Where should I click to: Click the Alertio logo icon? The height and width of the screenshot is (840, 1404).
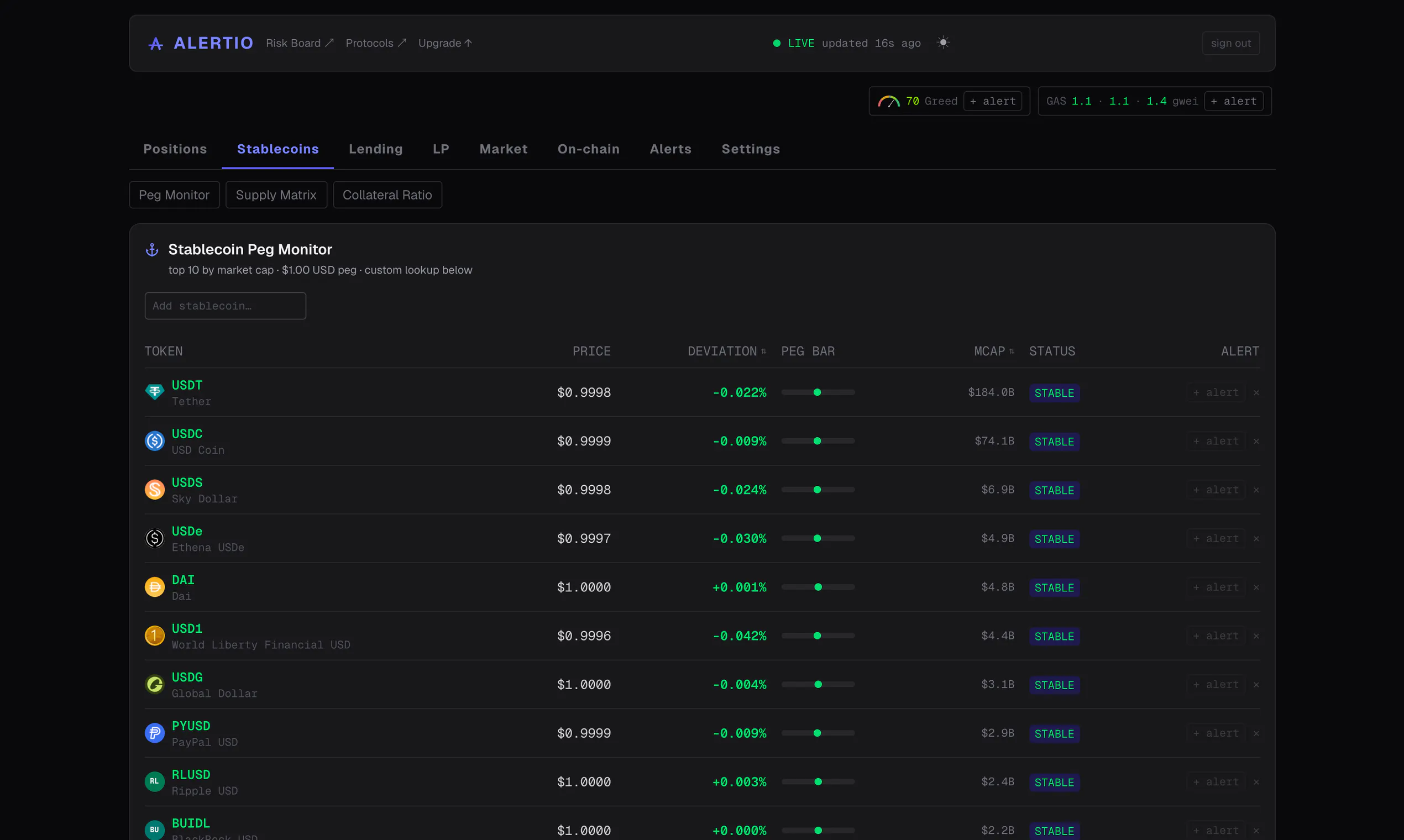point(155,43)
